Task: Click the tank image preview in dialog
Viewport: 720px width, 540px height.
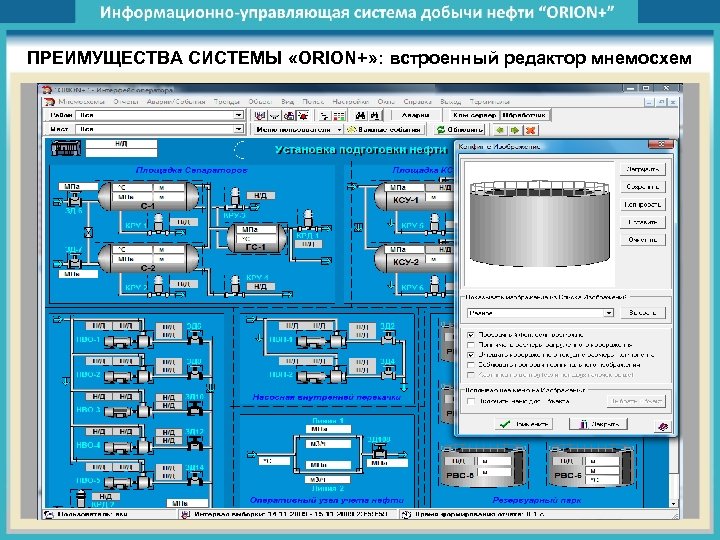Action: 540,224
